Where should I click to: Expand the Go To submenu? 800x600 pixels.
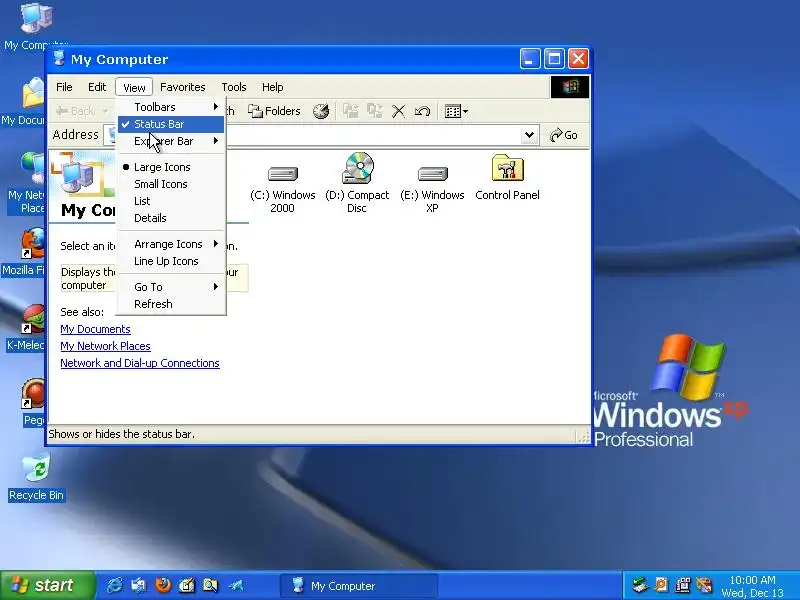[171, 287]
